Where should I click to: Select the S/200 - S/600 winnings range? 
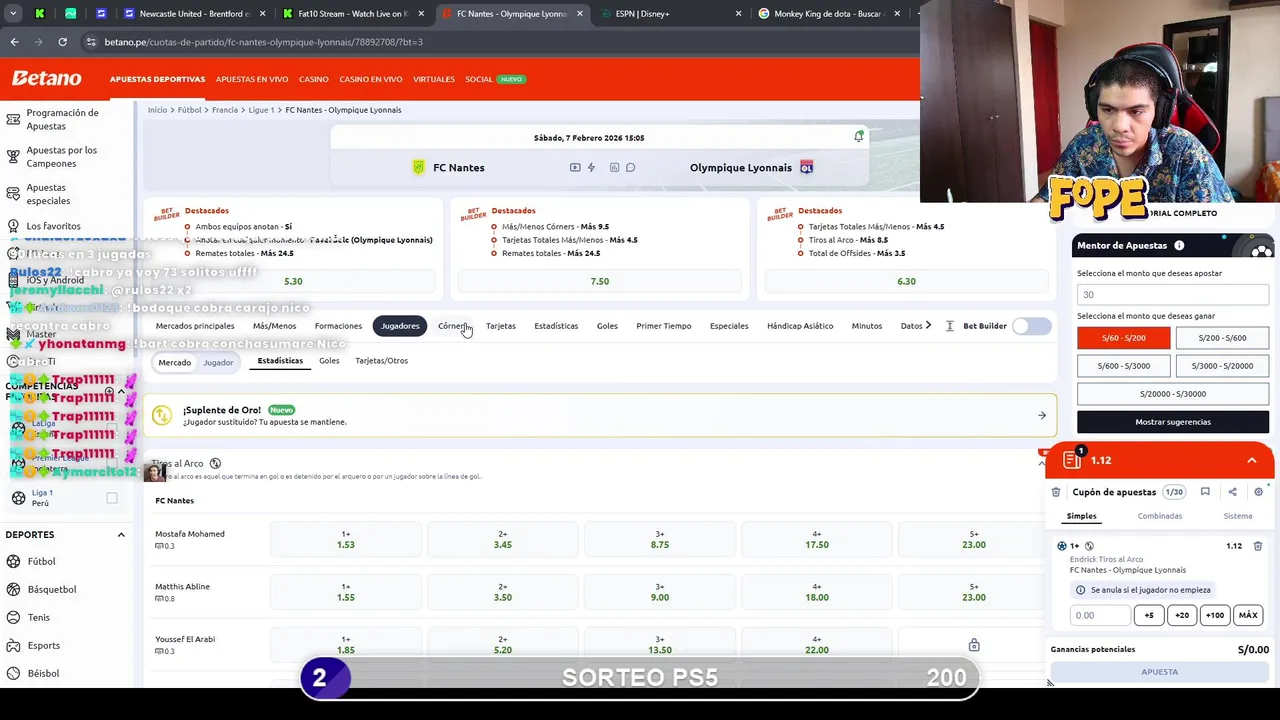(x=1222, y=338)
